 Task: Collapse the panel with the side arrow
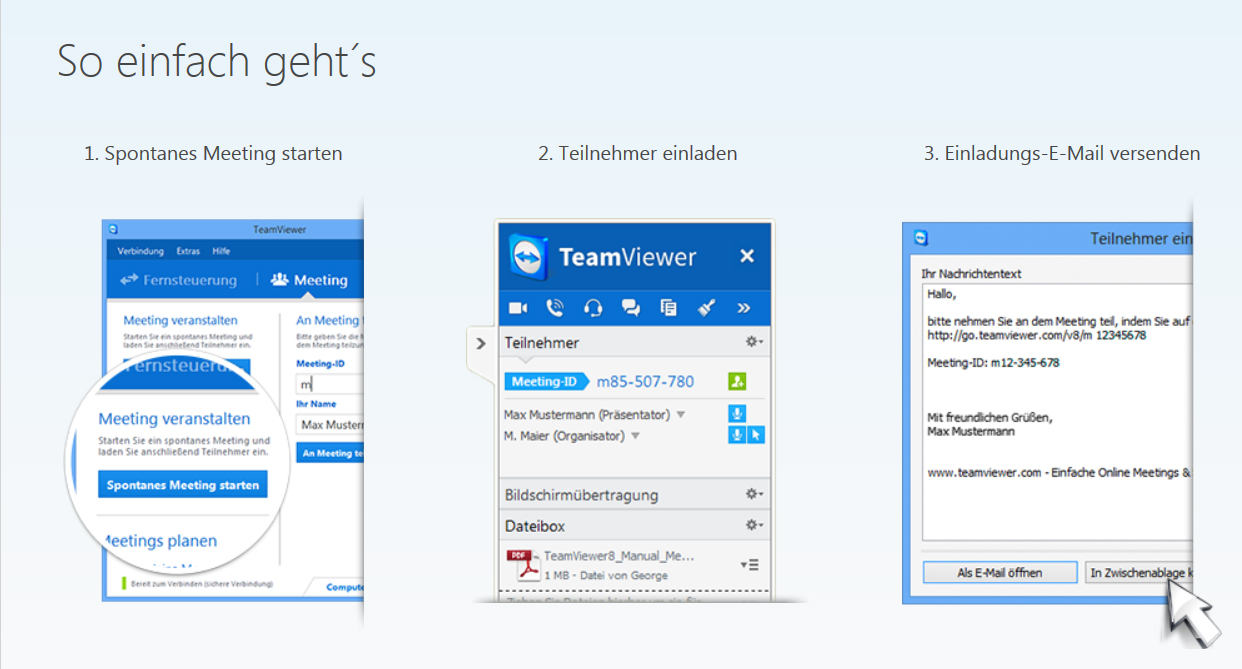481,343
